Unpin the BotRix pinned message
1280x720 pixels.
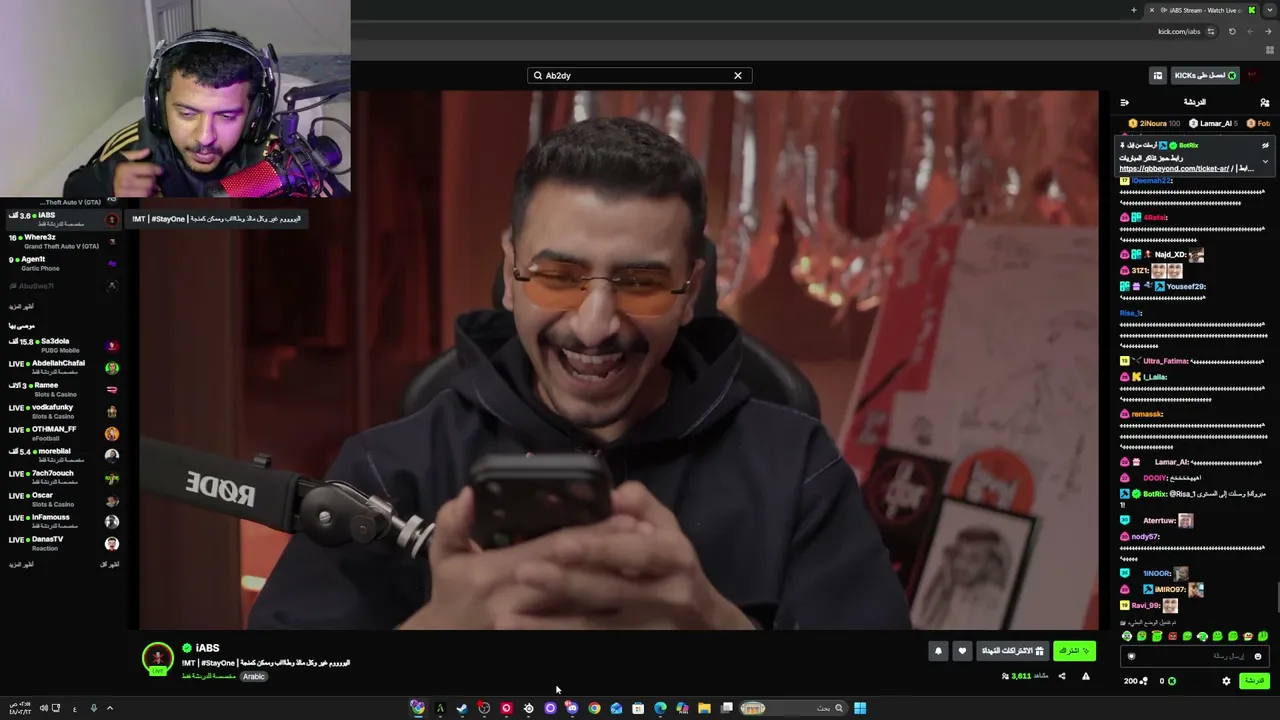1265,146
